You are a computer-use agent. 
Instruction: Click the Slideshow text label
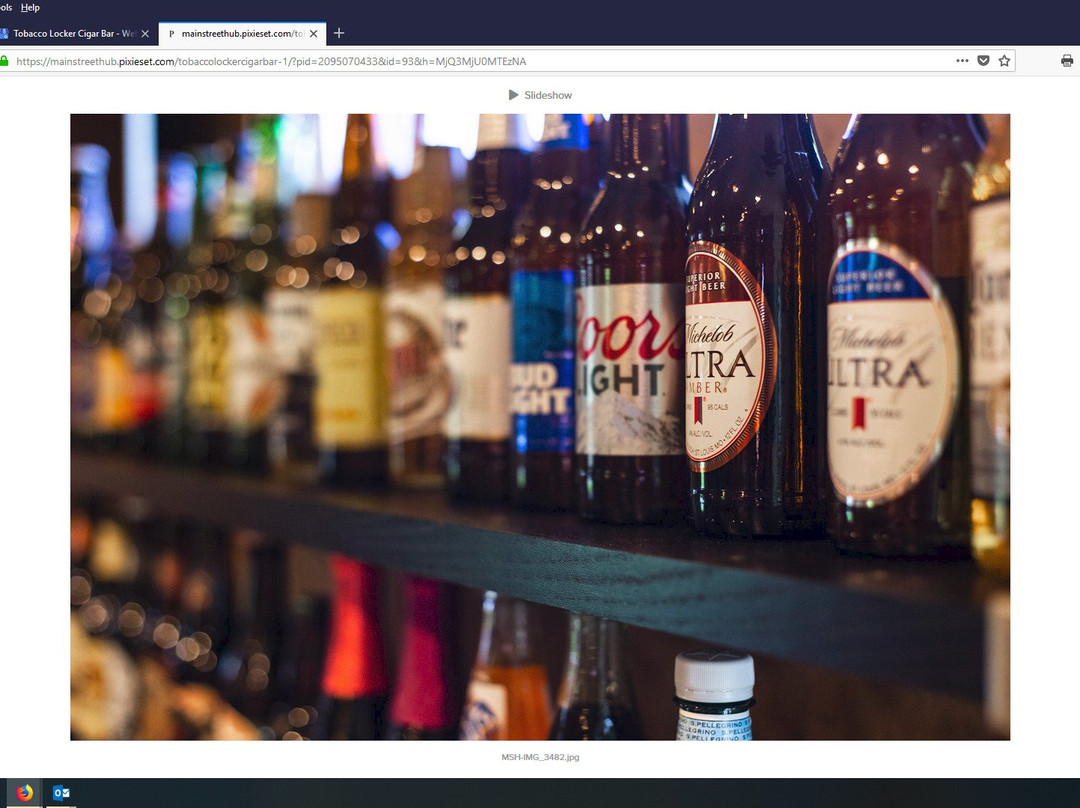tap(548, 95)
